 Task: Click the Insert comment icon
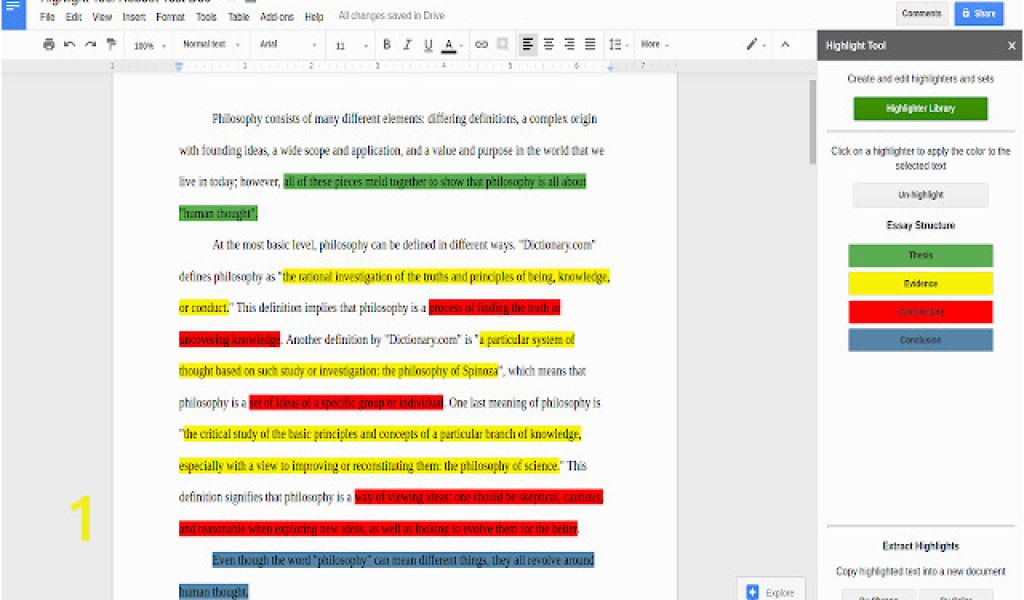point(502,44)
